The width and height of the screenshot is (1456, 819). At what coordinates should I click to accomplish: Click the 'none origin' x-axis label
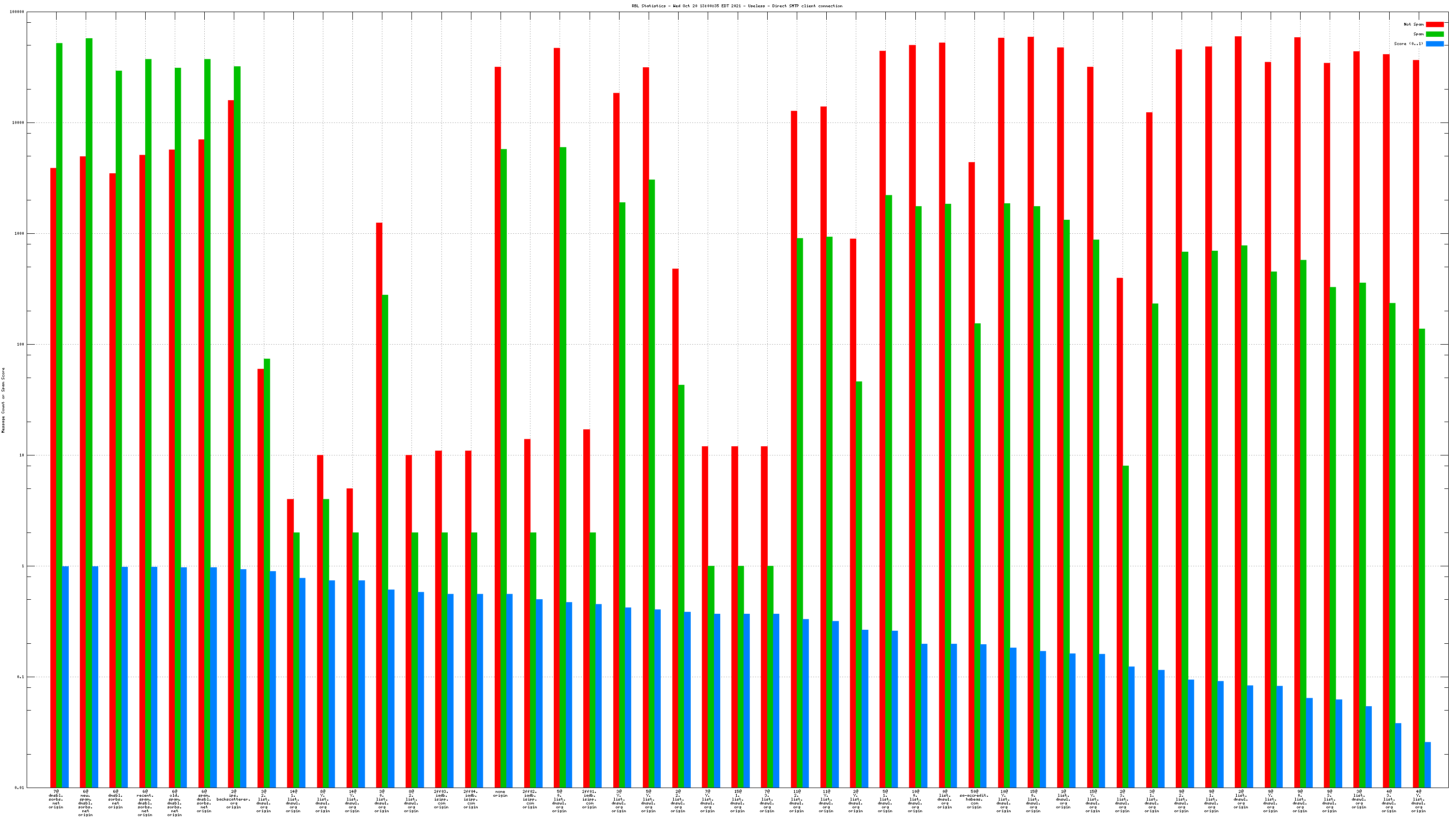point(500,793)
